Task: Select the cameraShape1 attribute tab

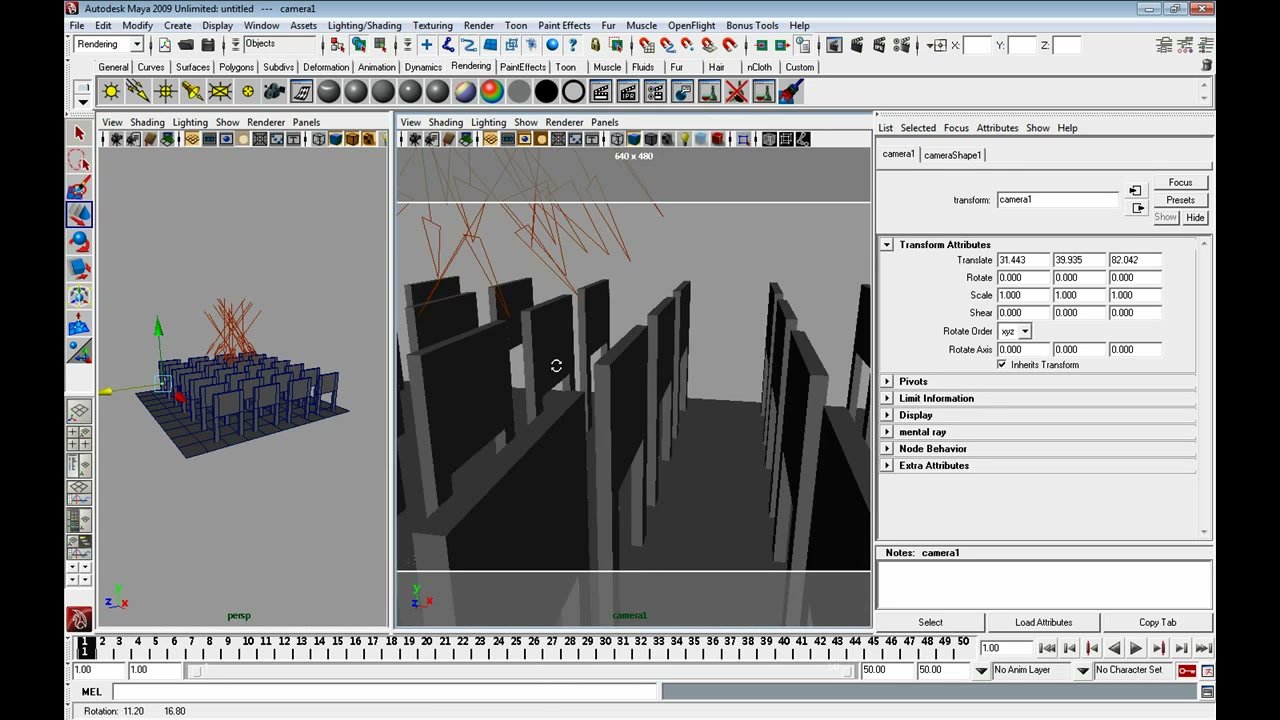Action: [x=952, y=155]
